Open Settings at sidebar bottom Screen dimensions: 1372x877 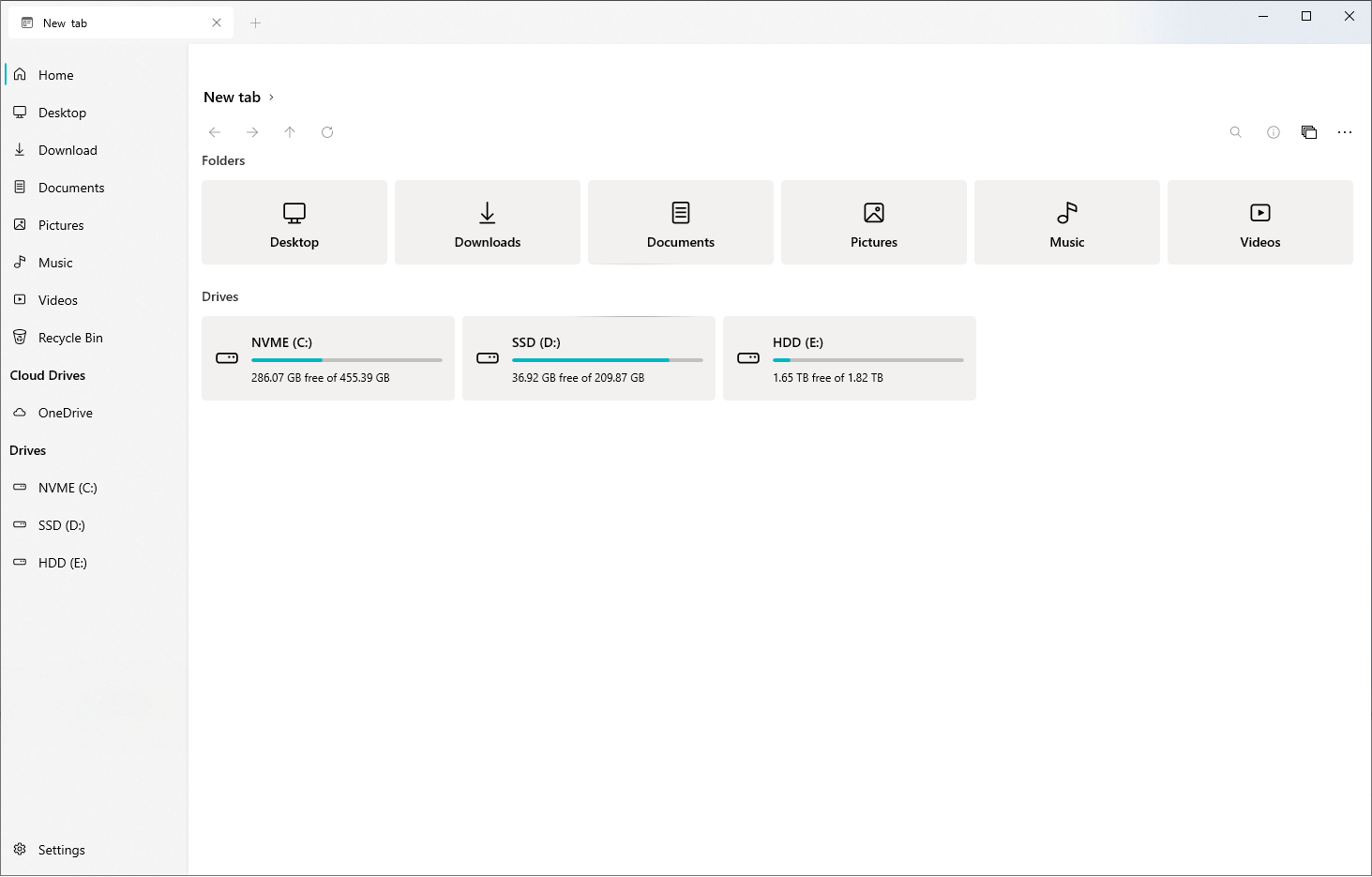tap(94, 850)
